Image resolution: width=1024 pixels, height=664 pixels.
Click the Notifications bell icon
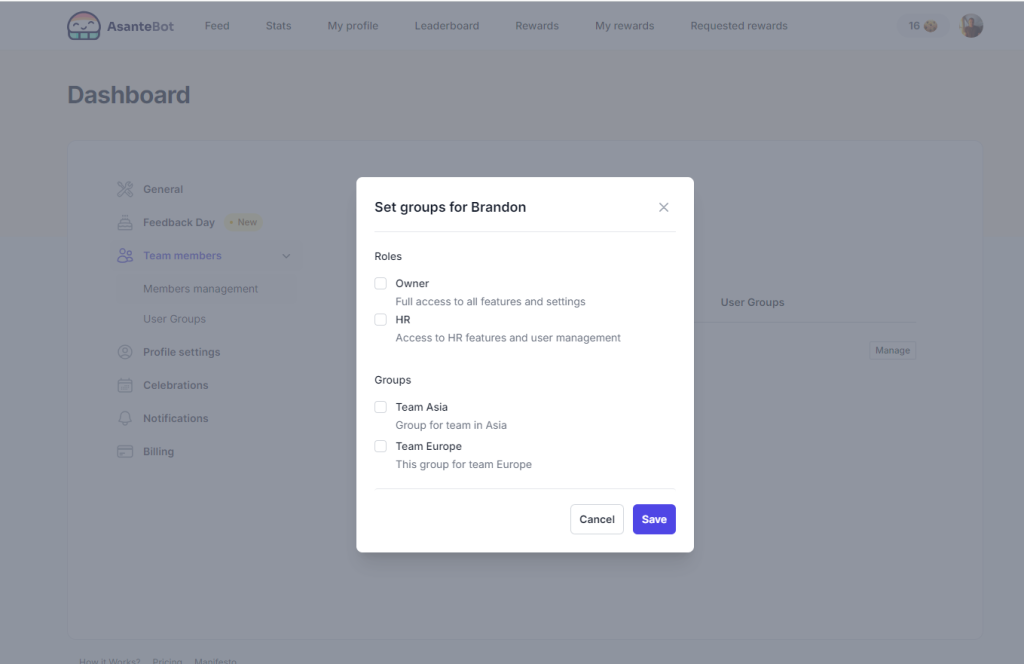pos(125,418)
